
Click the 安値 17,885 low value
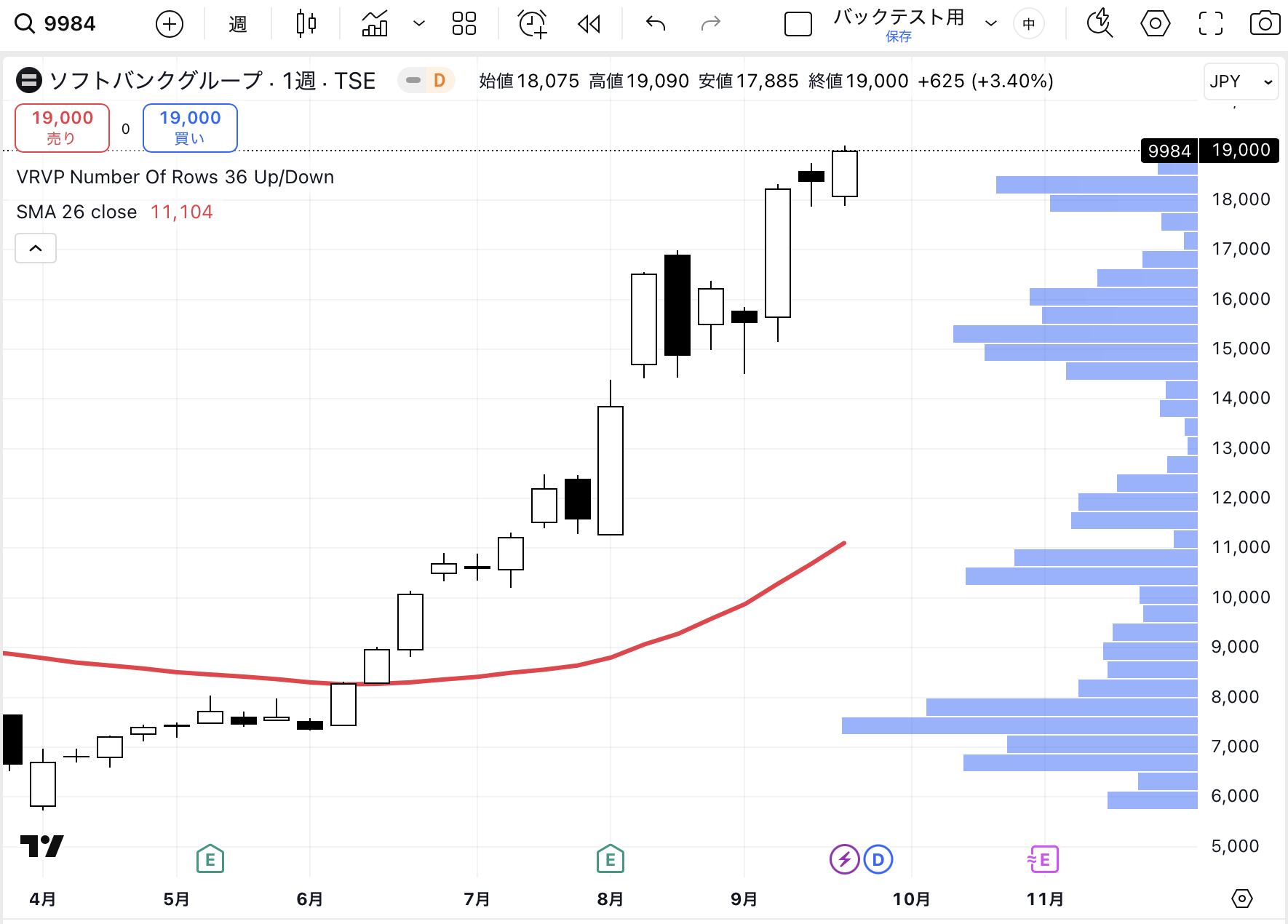point(748,81)
